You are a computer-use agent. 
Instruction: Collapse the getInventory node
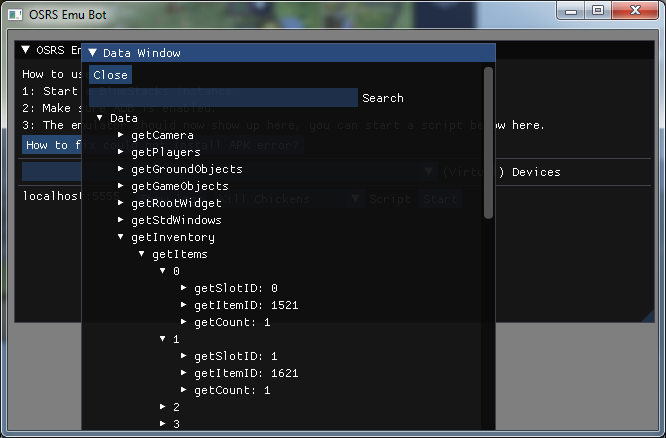(121, 237)
